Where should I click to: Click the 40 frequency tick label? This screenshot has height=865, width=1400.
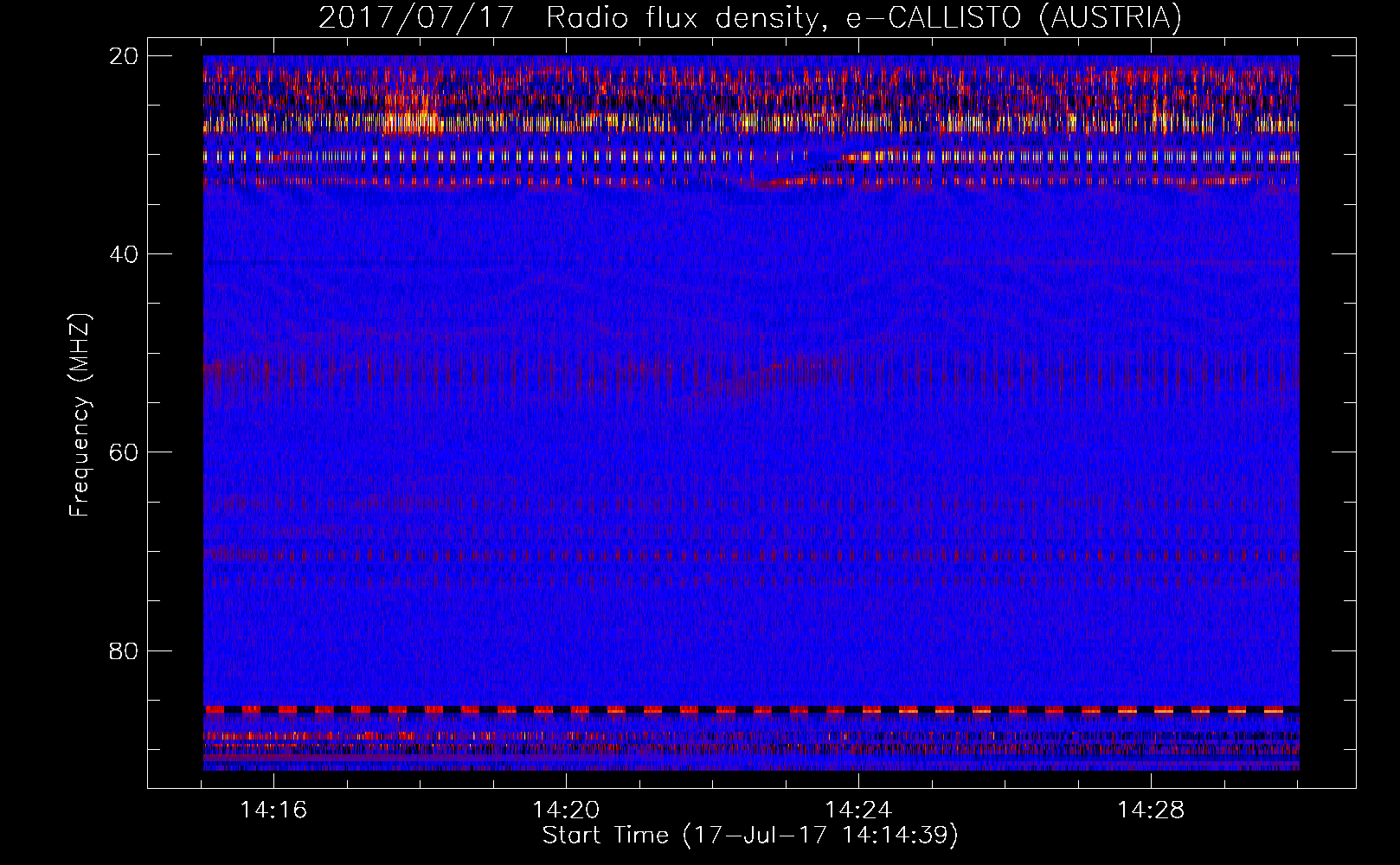pos(125,254)
